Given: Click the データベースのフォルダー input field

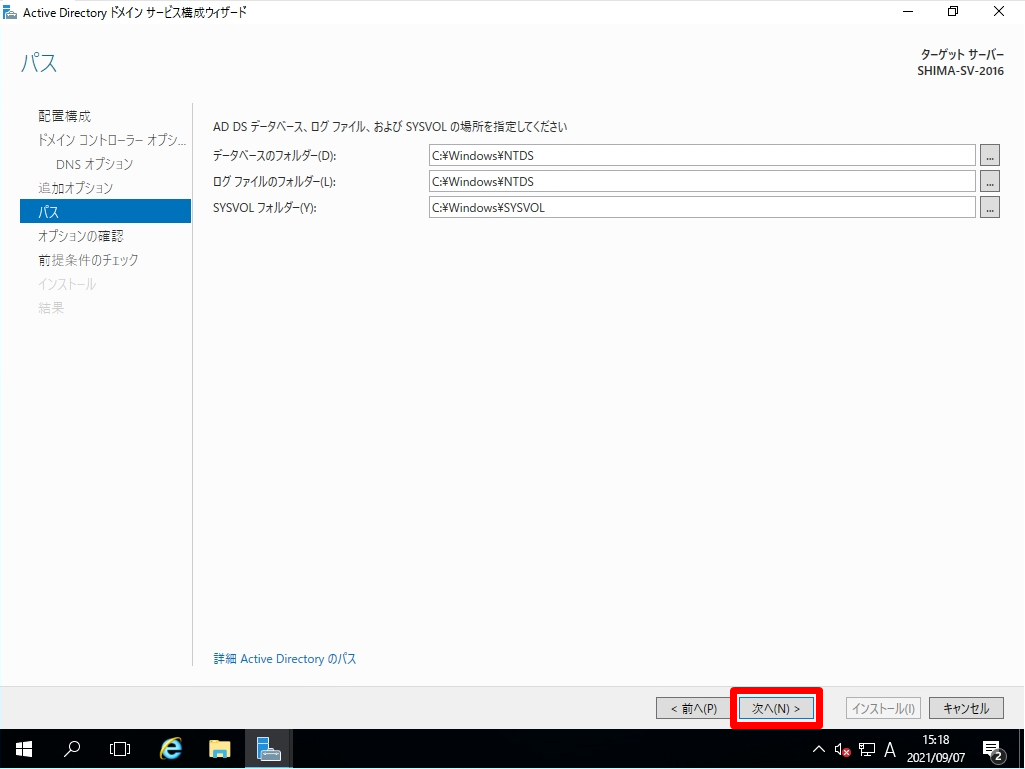Looking at the screenshot, I should [x=702, y=156].
